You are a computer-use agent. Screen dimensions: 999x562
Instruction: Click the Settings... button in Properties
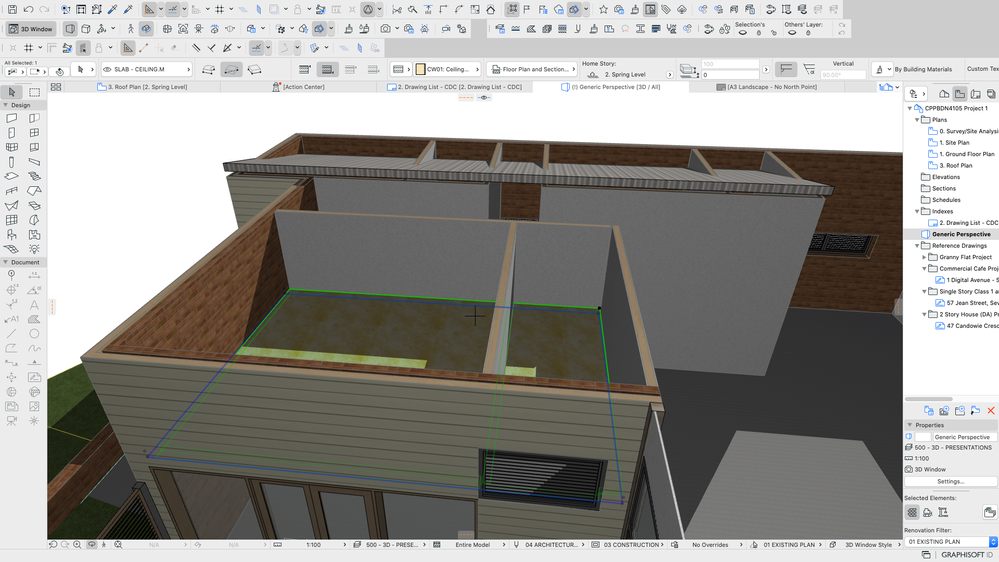pyautogui.click(x=950, y=481)
